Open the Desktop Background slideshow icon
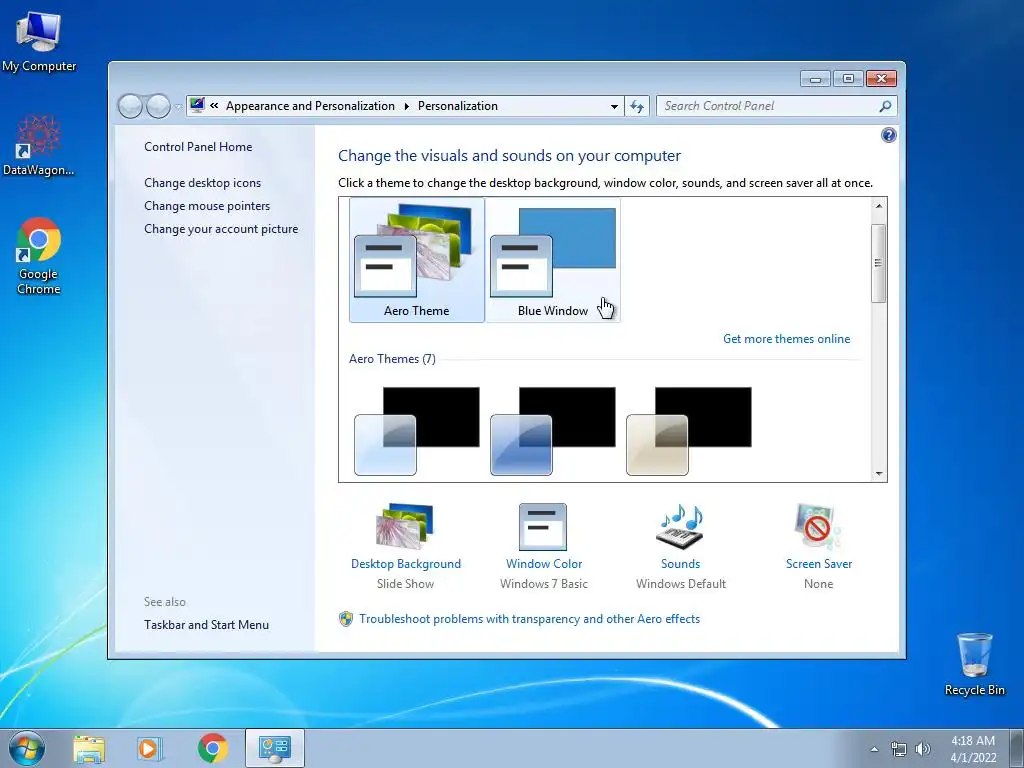The image size is (1024, 768). click(x=405, y=526)
